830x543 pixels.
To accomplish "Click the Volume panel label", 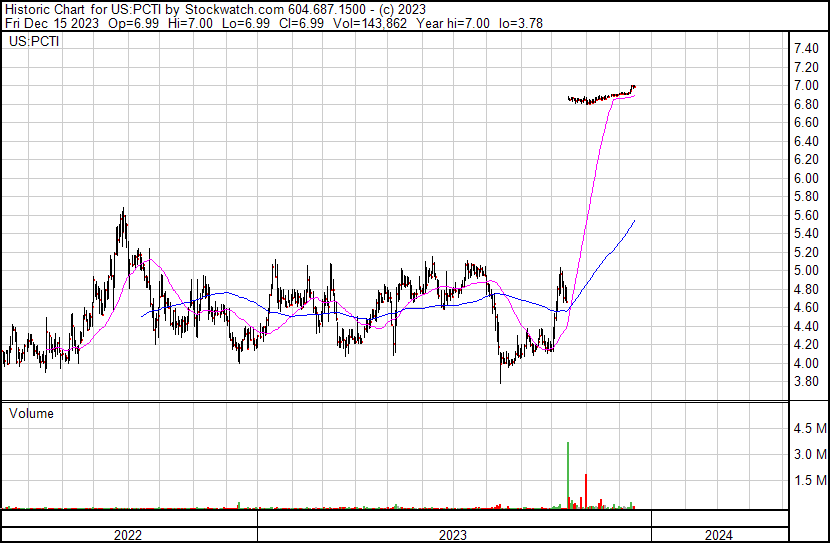I will click(31, 413).
